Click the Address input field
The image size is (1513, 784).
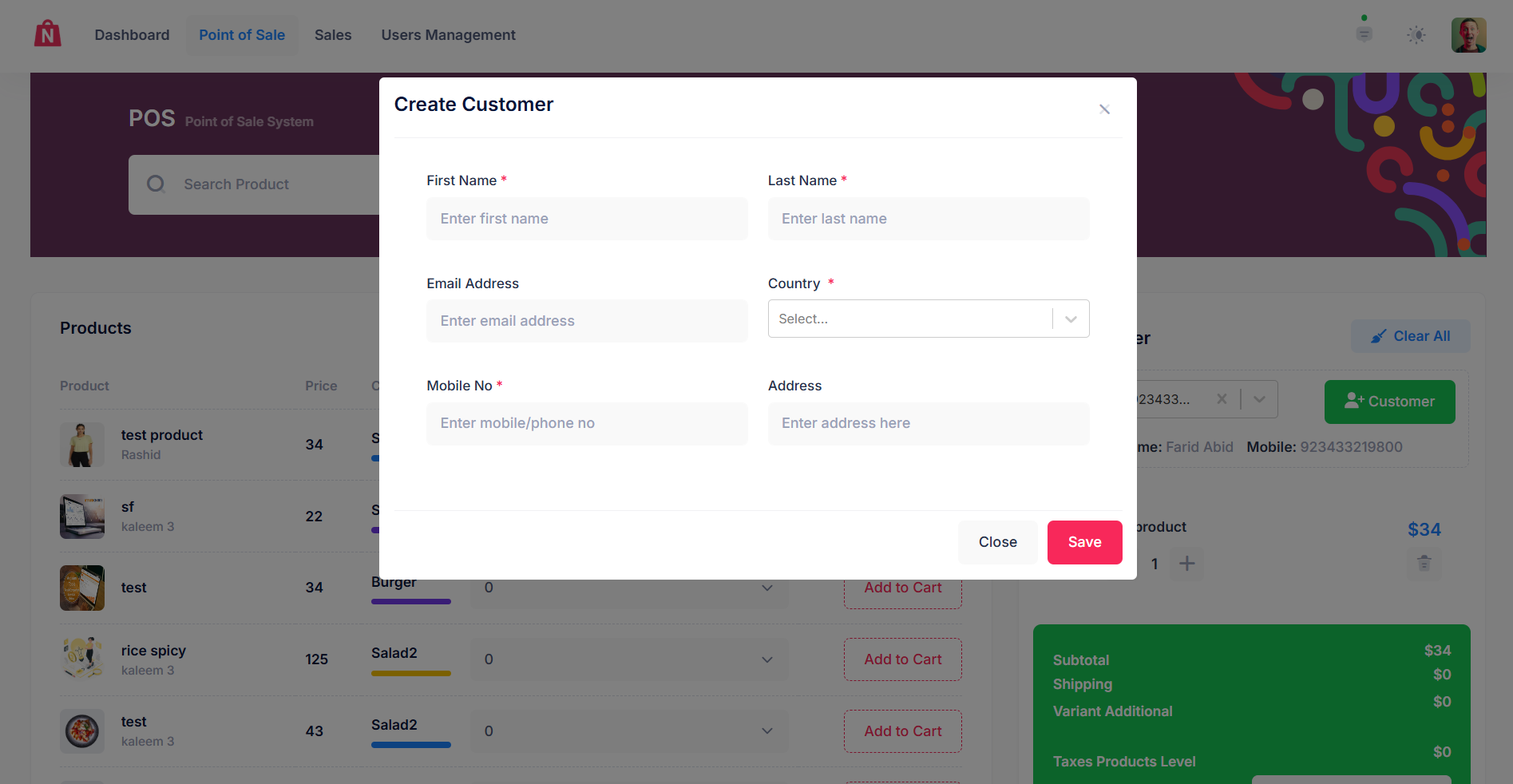pyautogui.click(x=929, y=423)
